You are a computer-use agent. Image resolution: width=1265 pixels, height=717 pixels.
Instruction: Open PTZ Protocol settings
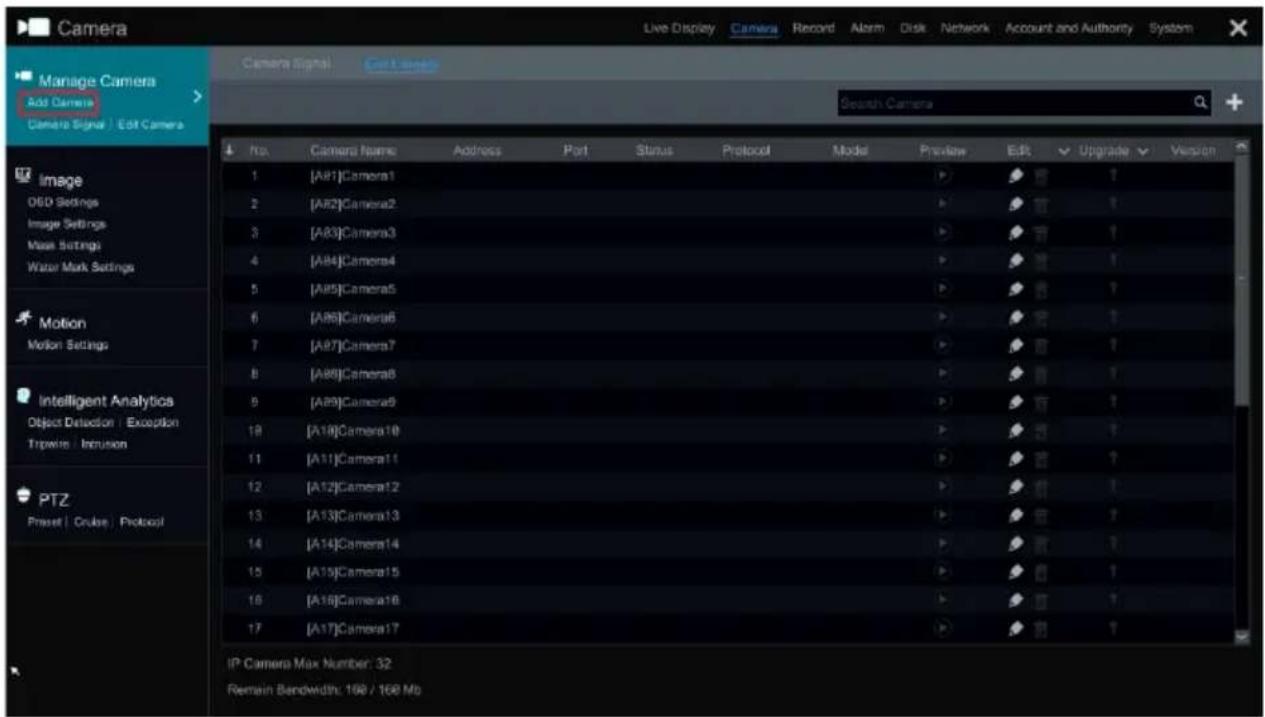pos(141,522)
